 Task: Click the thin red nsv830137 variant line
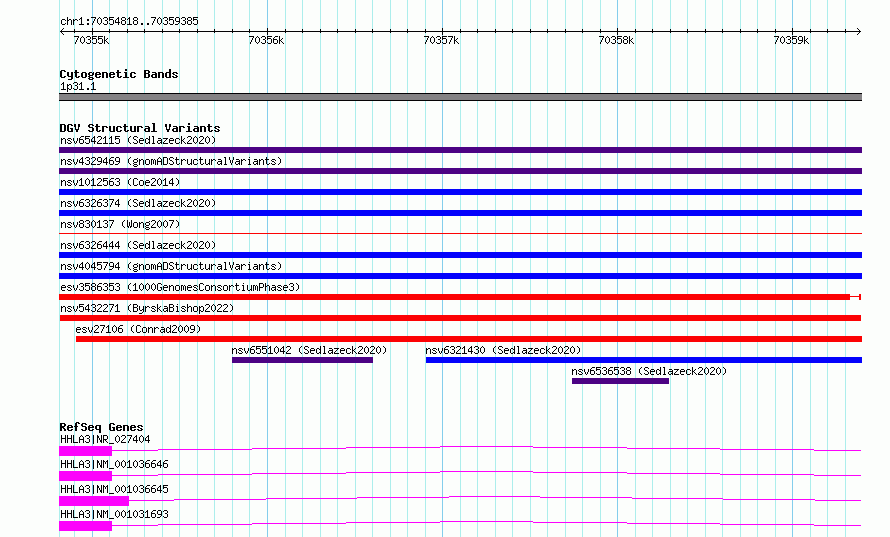pyautogui.click(x=460, y=233)
